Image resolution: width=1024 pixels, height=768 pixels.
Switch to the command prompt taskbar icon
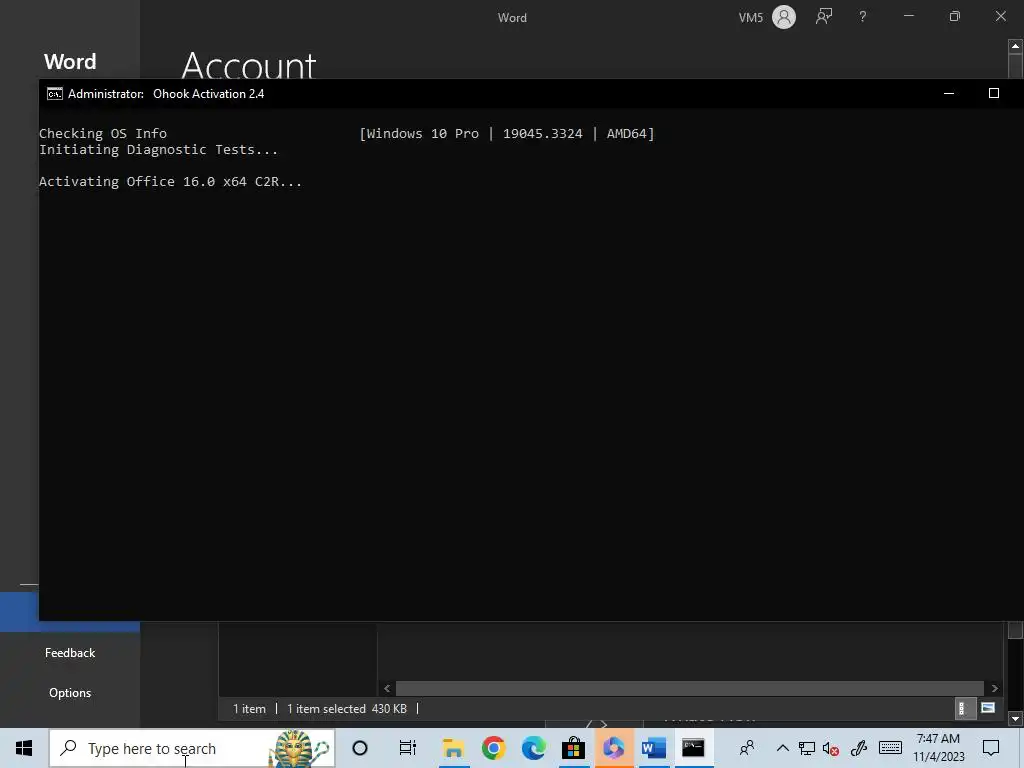tap(694, 748)
